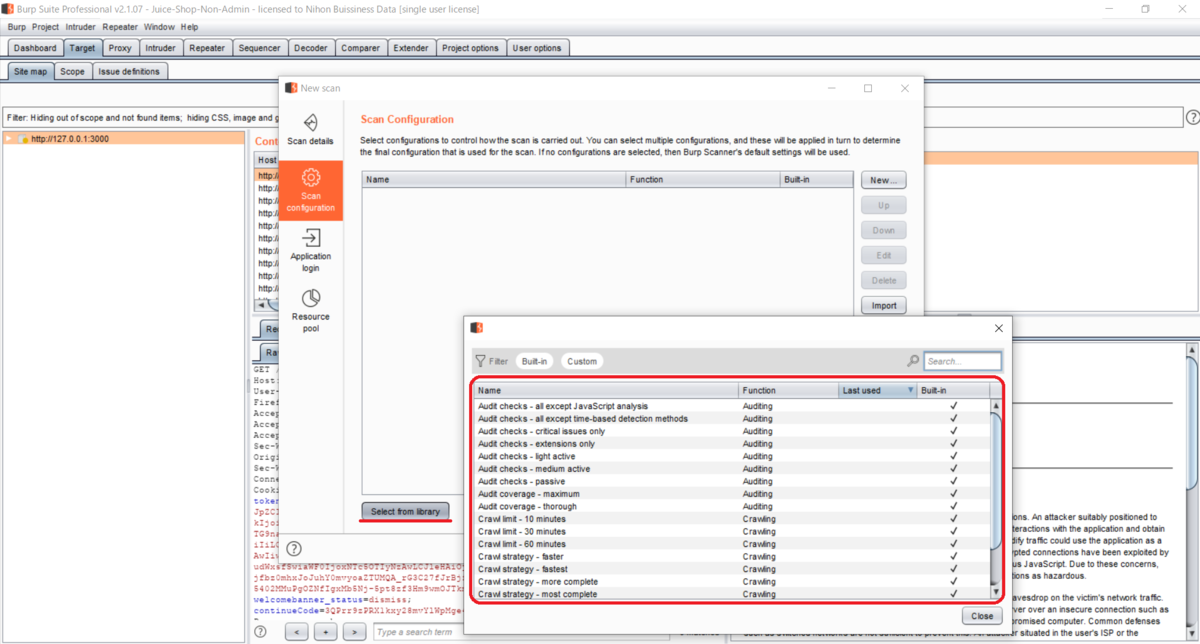Select Crawl strategy - most complete row
This screenshot has height=644, width=1200.
pos(731,594)
